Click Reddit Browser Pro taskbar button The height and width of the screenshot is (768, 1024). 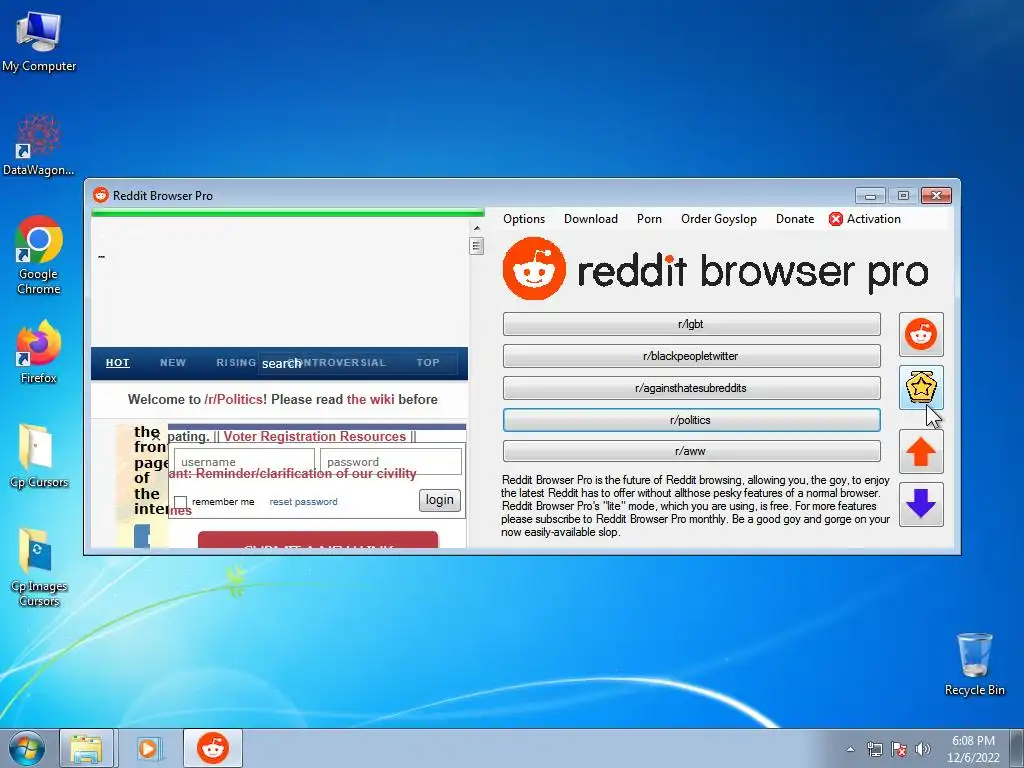click(x=213, y=748)
